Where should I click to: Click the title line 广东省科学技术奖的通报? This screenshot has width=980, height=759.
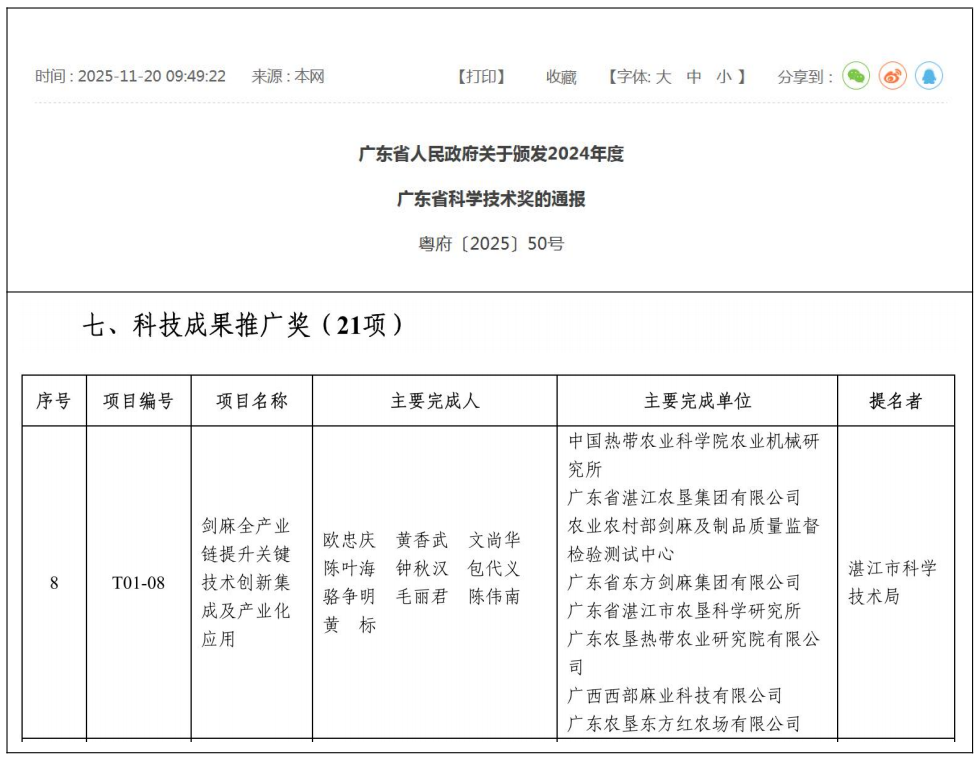click(x=490, y=199)
